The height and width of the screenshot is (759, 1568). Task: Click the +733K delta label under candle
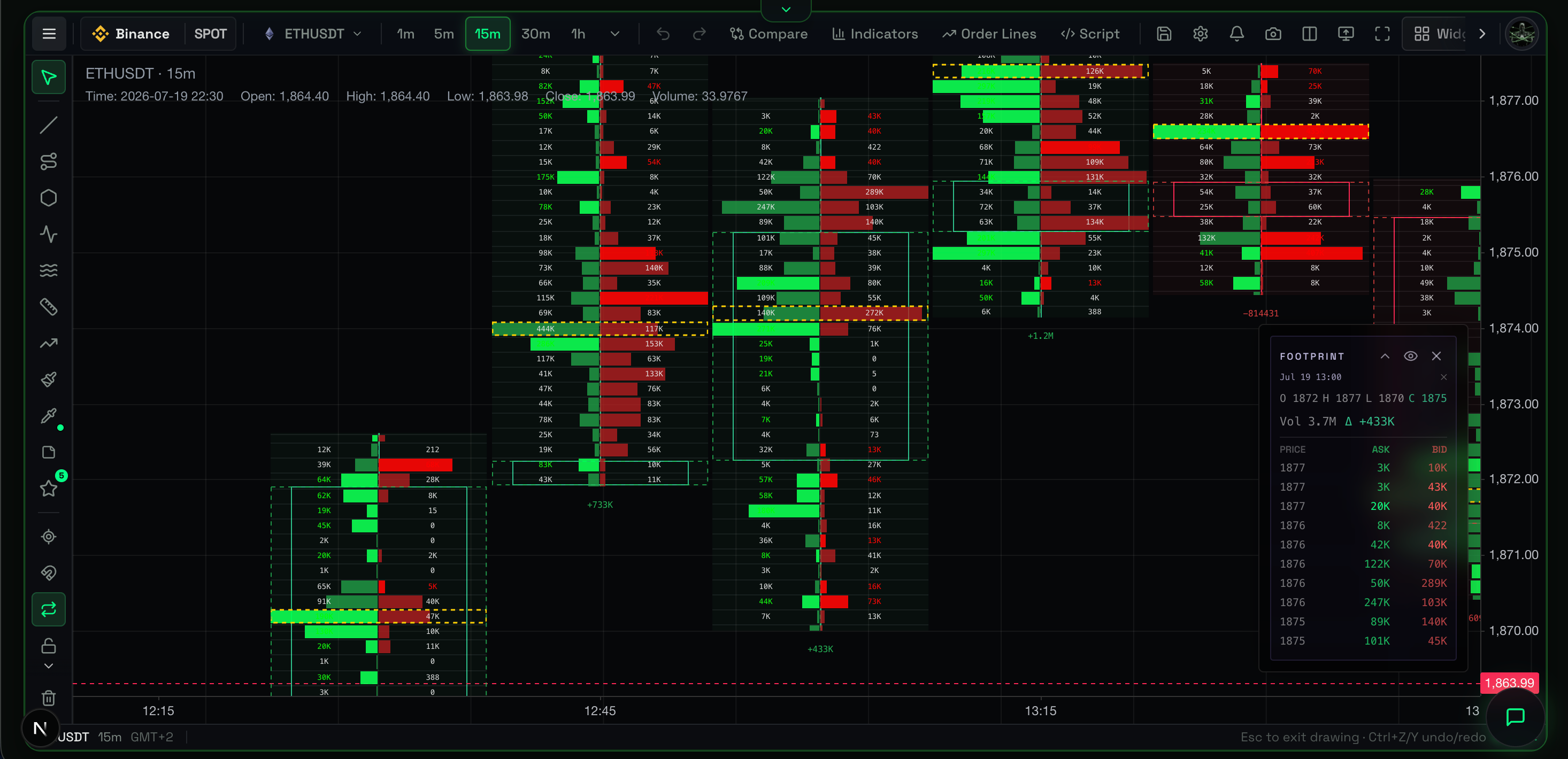click(599, 505)
